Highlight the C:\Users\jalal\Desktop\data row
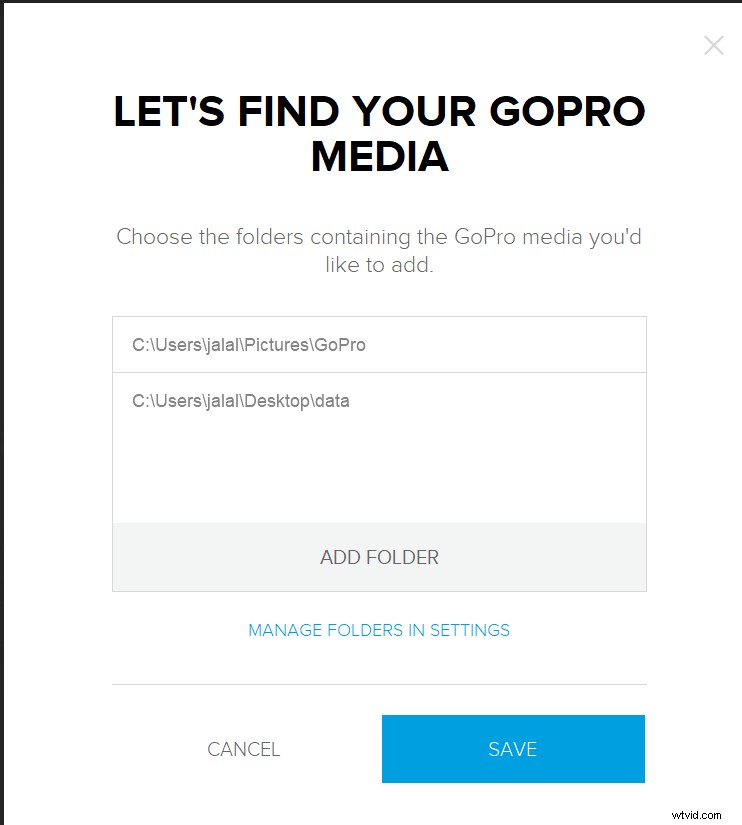The width and height of the screenshot is (742, 825). [x=379, y=401]
